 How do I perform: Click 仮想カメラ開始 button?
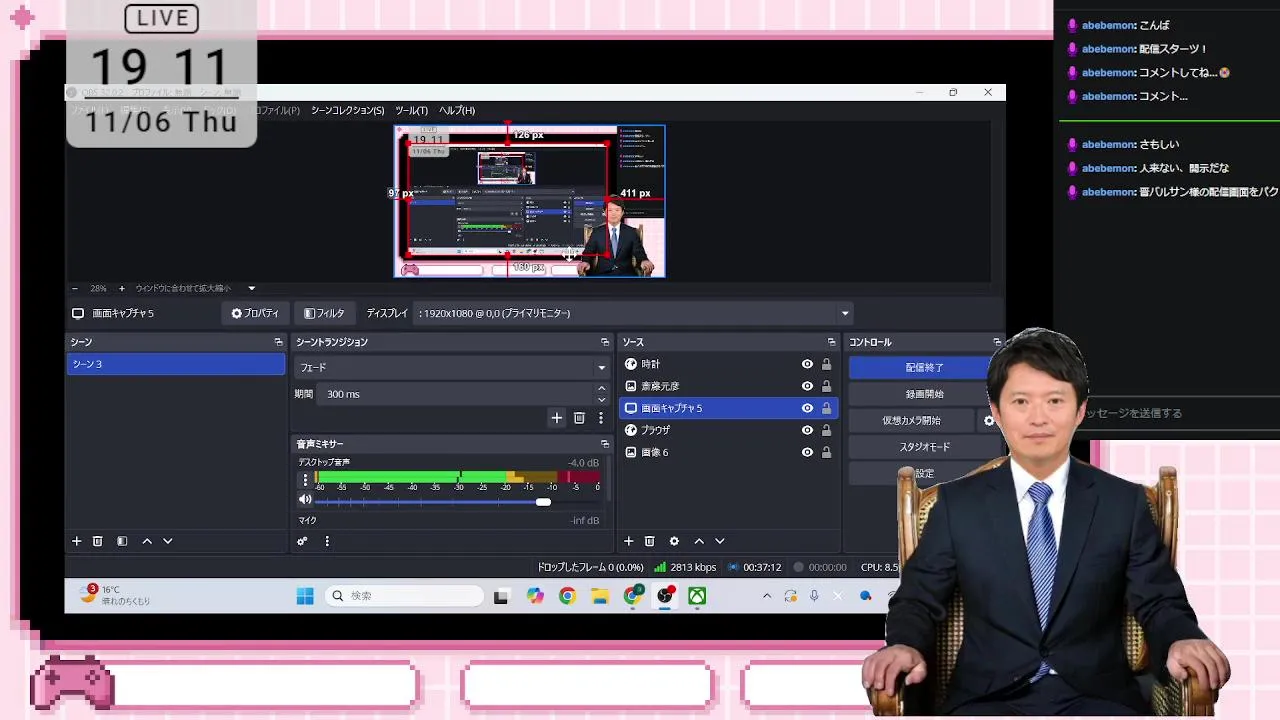(911, 421)
